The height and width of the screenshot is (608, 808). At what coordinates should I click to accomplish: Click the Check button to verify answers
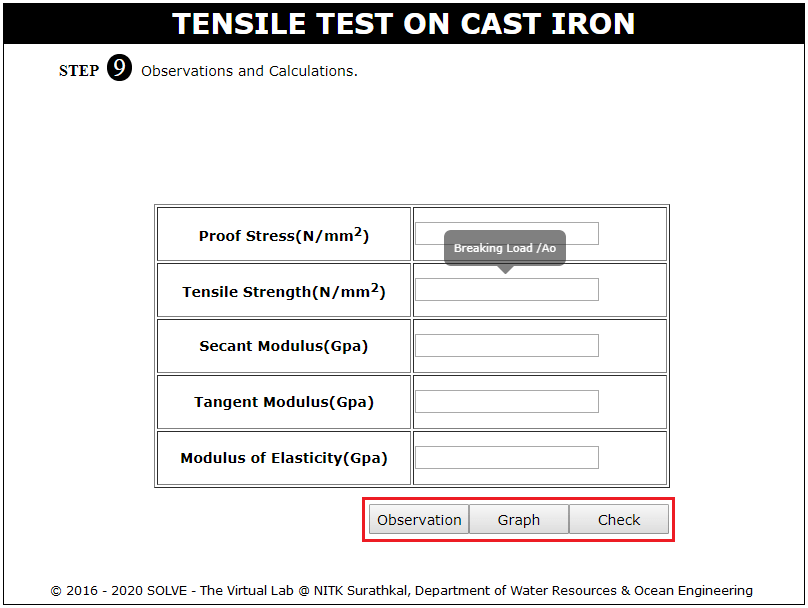coord(619,519)
